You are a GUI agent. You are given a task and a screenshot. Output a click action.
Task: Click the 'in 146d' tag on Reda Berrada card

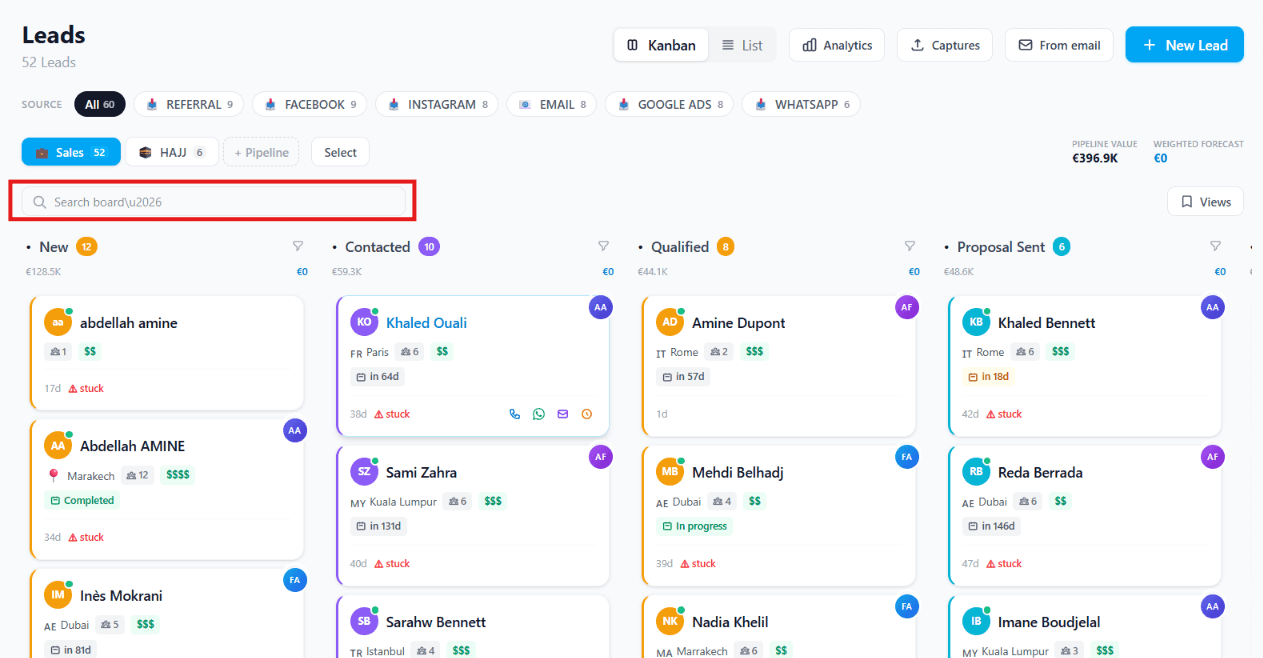[x=992, y=526]
